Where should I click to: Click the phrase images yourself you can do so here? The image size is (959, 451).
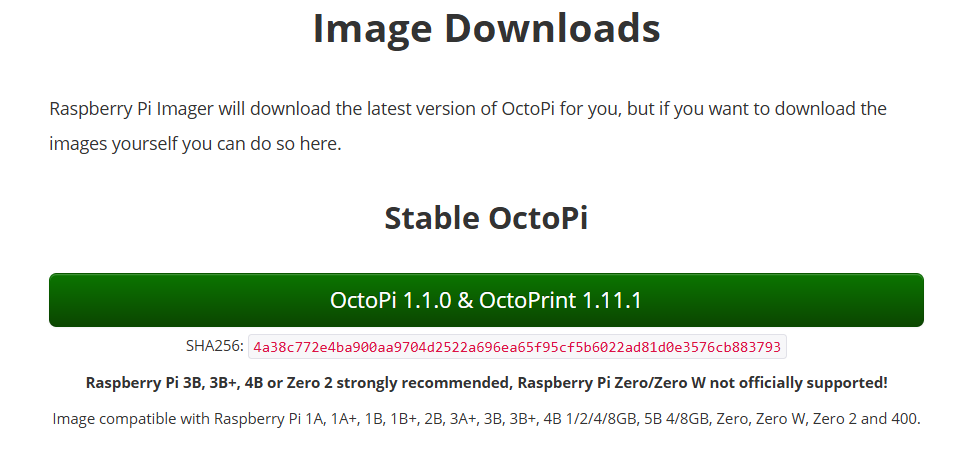click(x=195, y=144)
